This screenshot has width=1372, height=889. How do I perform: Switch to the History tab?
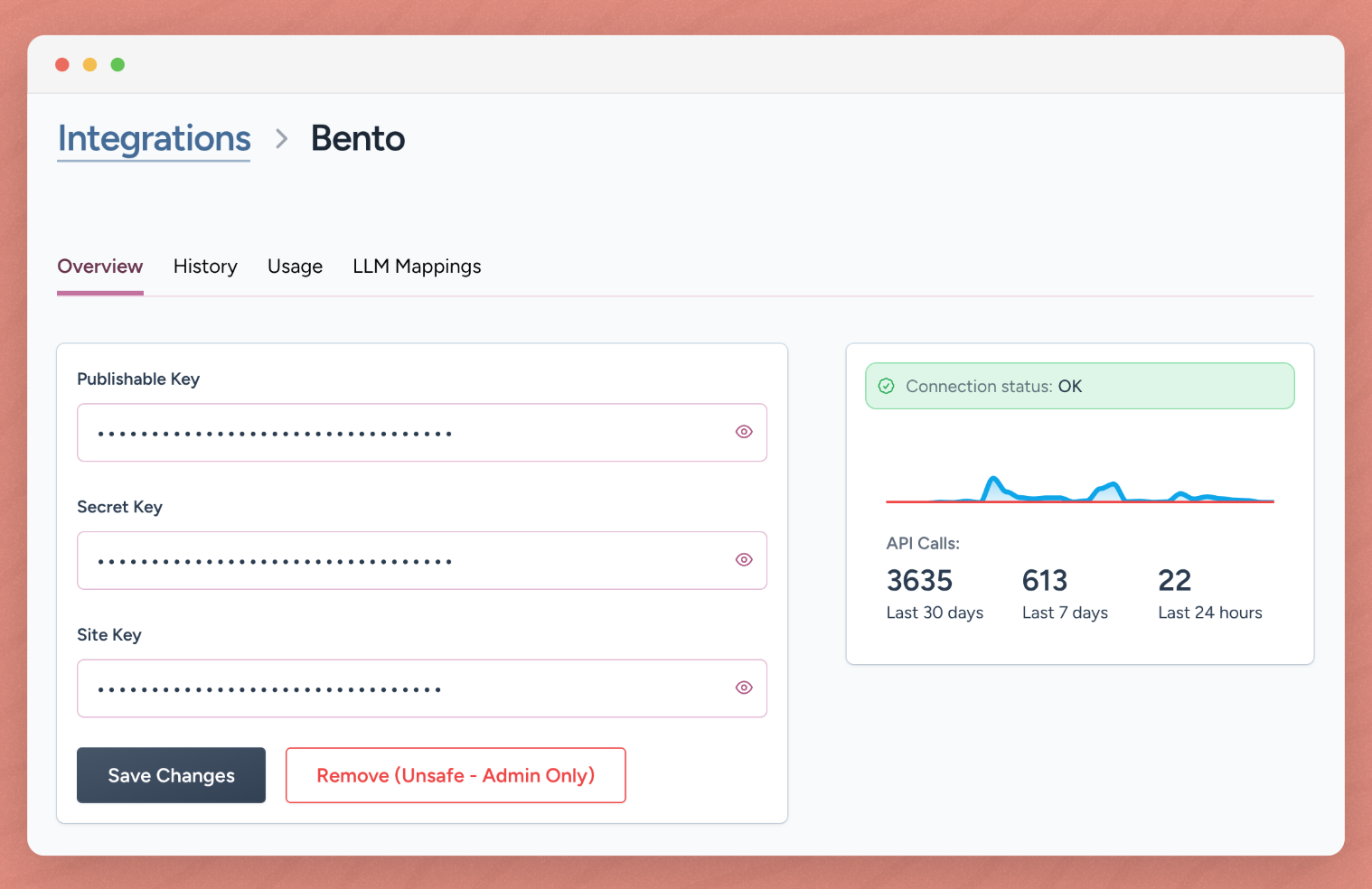click(x=205, y=267)
